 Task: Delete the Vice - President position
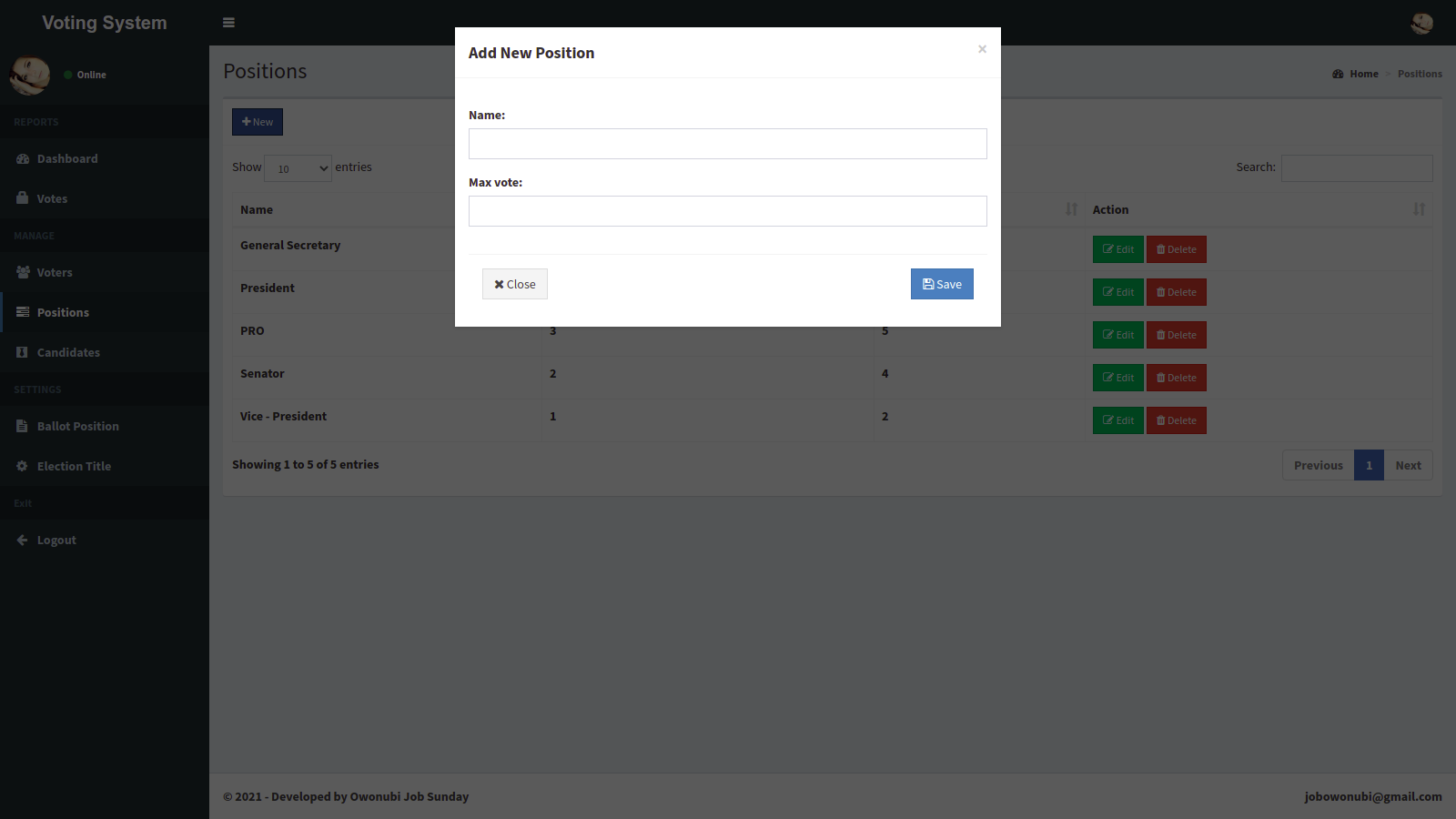coord(1177,420)
